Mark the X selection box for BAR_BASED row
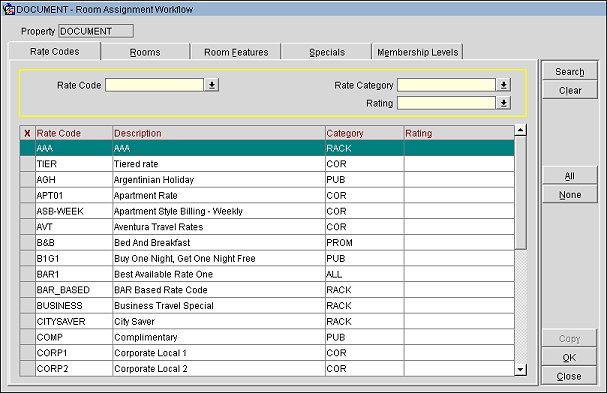The image size is (607, 393). (x=27, y=290)
